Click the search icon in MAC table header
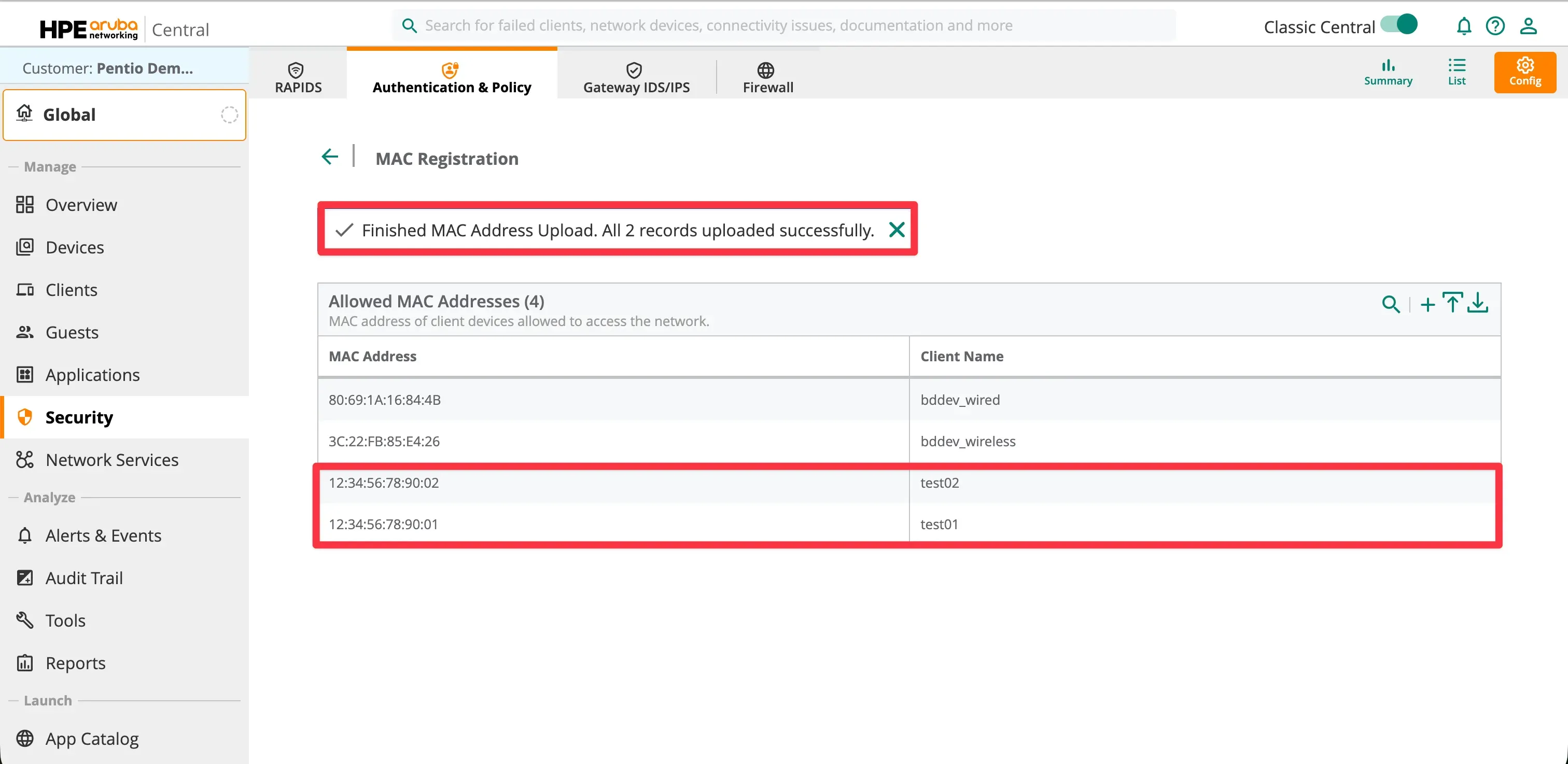 click(x=1390, y=304)
